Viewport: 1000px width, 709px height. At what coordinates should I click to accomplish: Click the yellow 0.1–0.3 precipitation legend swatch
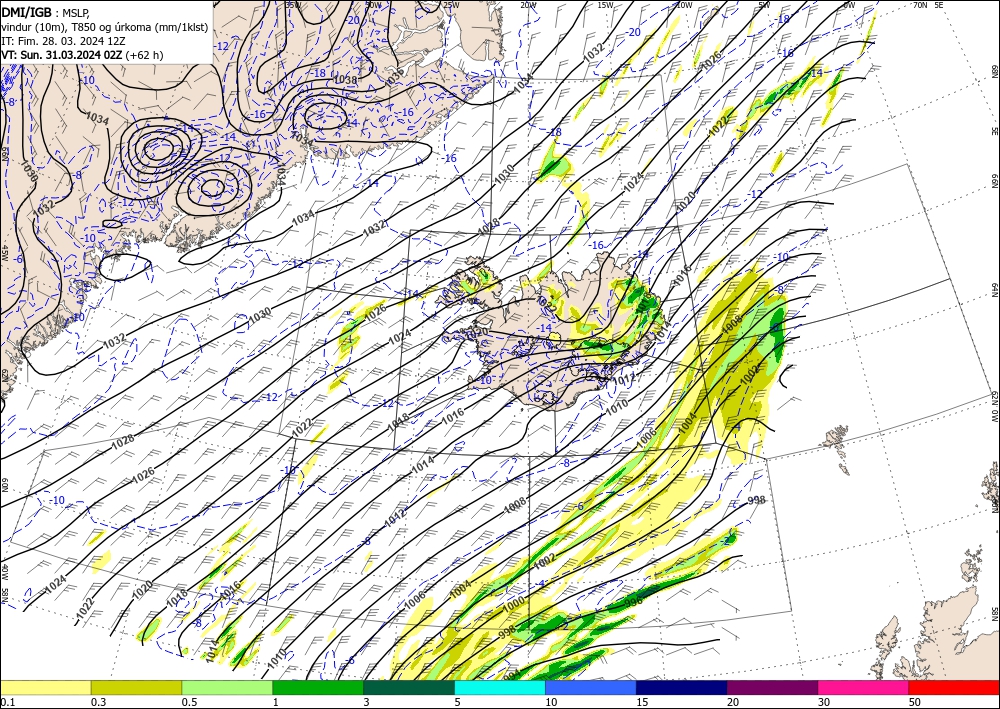(45, 687)
